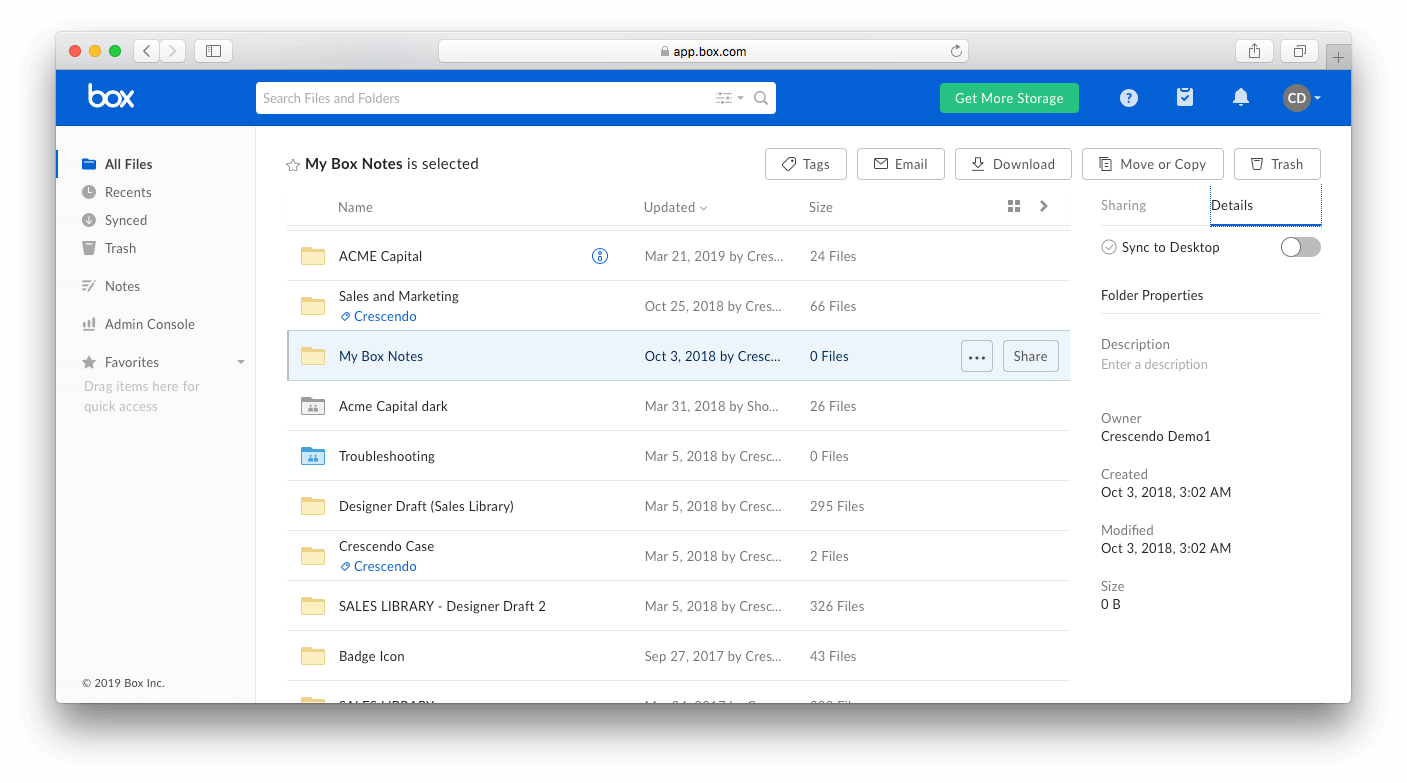Viewport: 1407px width, 783px height.
Task: Switch to the Sharing tab
Action: (x=1123, y=205)
